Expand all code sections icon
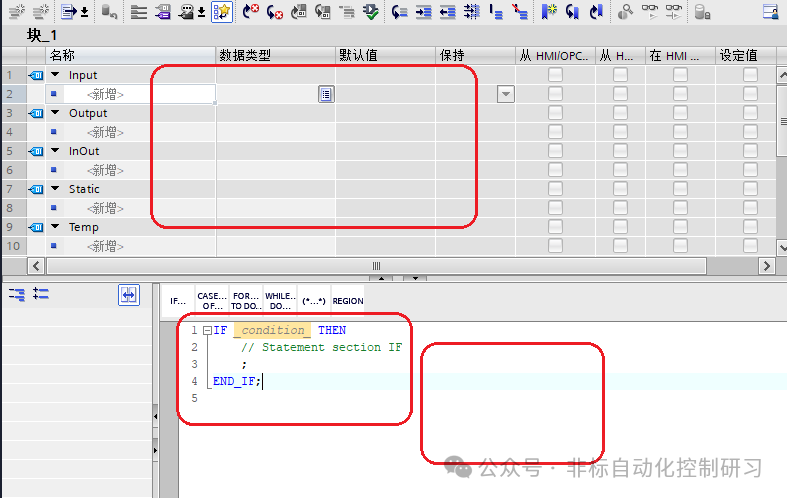Viewport: 787px width, 498px height. [41, 293]
